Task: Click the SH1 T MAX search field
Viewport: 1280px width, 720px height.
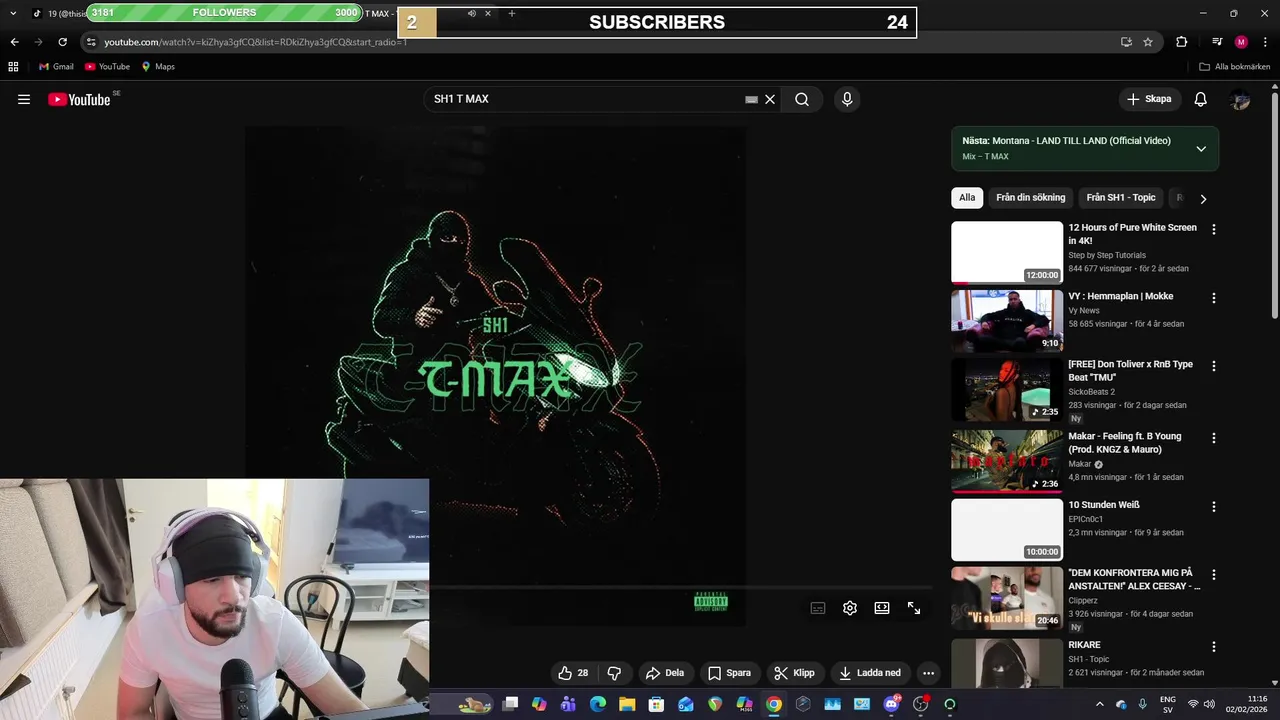Action: (x=585, y=99)
